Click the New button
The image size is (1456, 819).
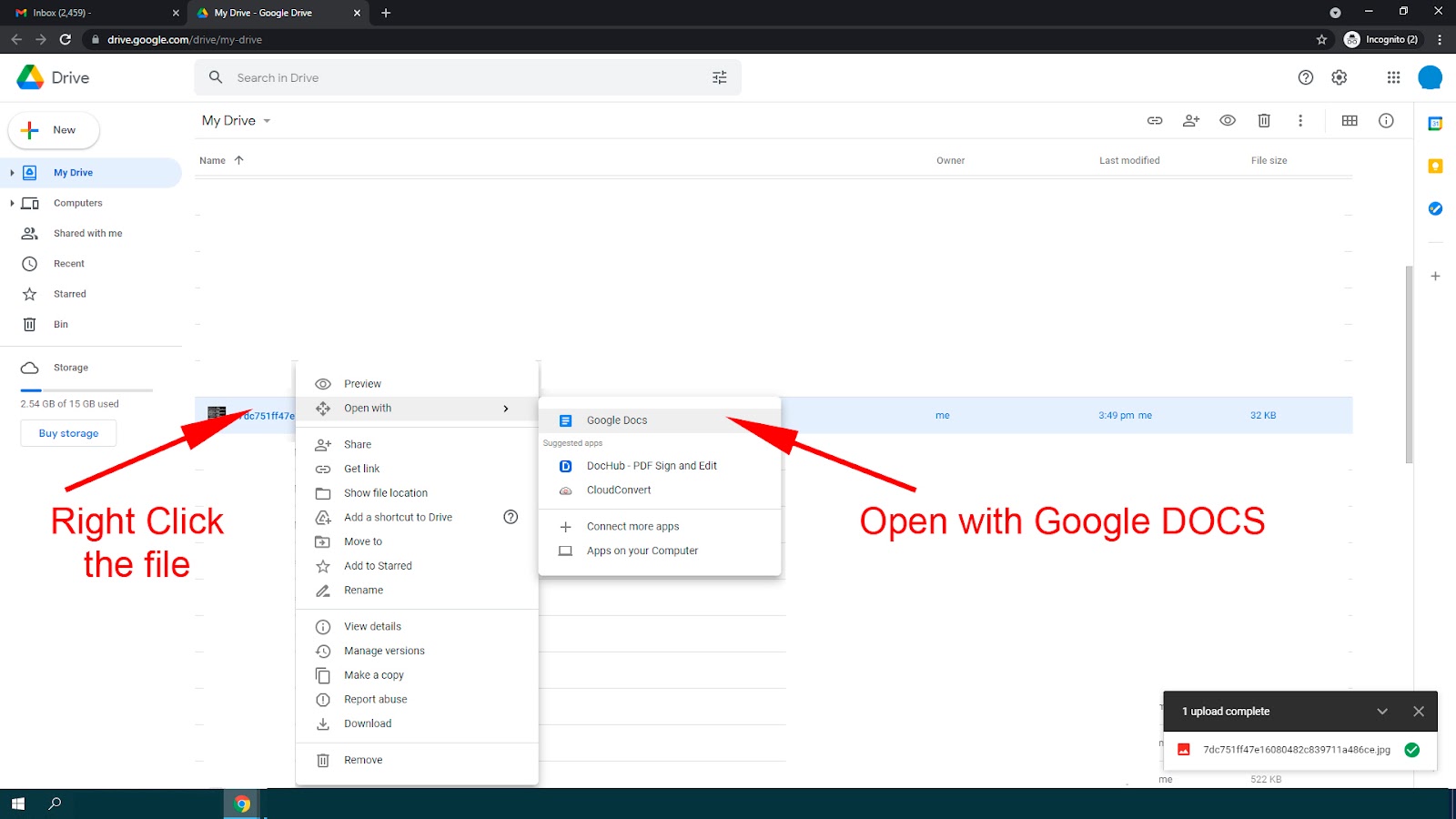point(54,130)
